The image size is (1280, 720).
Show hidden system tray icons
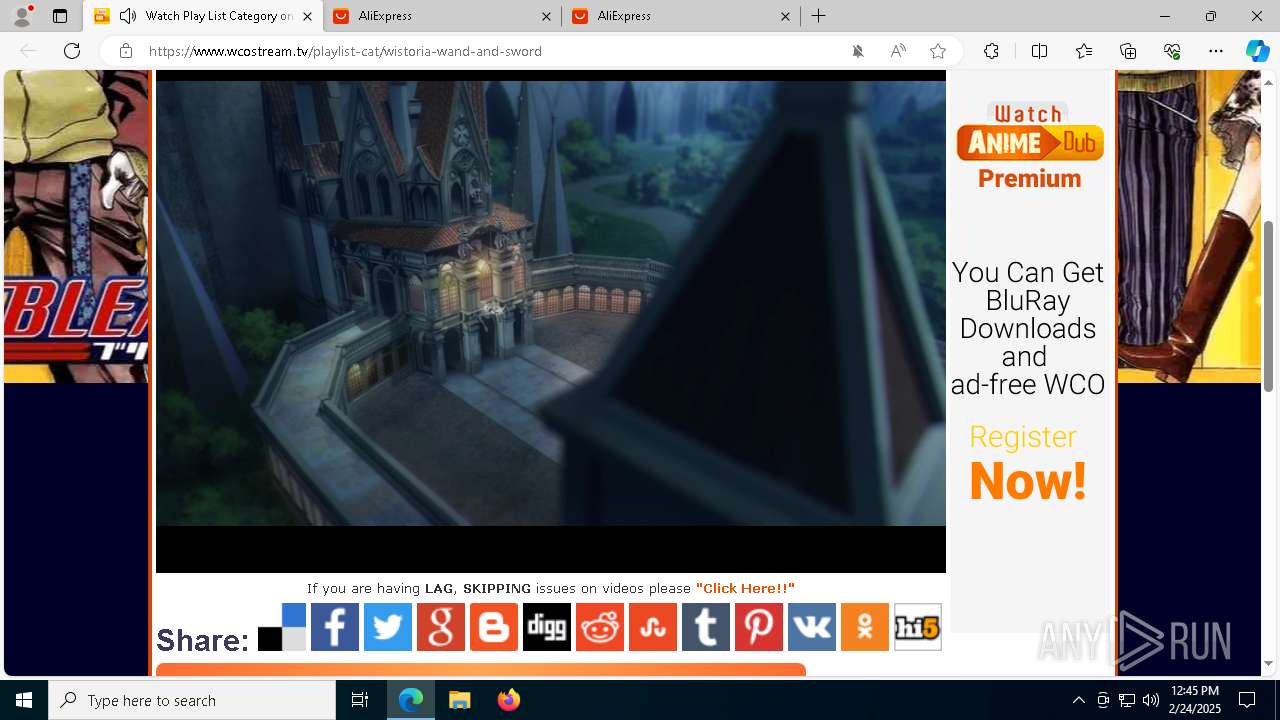coord(1078,700)
